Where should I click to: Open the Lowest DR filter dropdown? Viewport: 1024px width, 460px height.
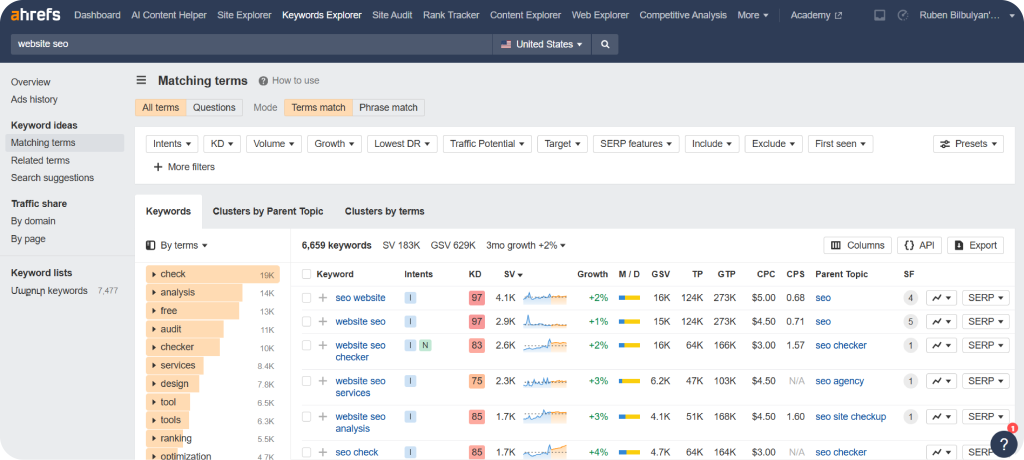tap(402, 144)
